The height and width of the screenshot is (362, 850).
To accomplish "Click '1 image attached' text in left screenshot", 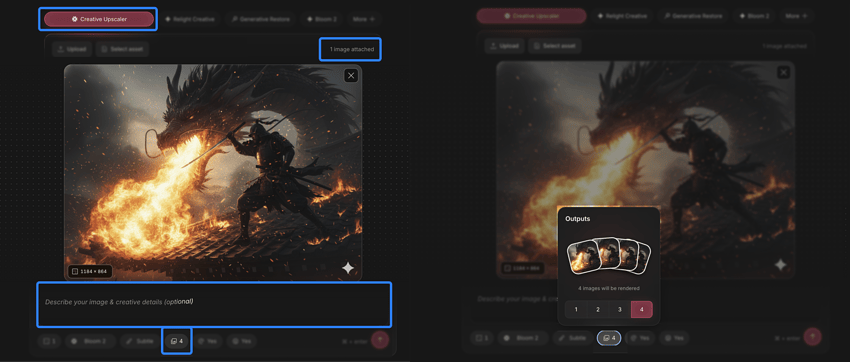I will pyautogui.click(x=352, y=49).
